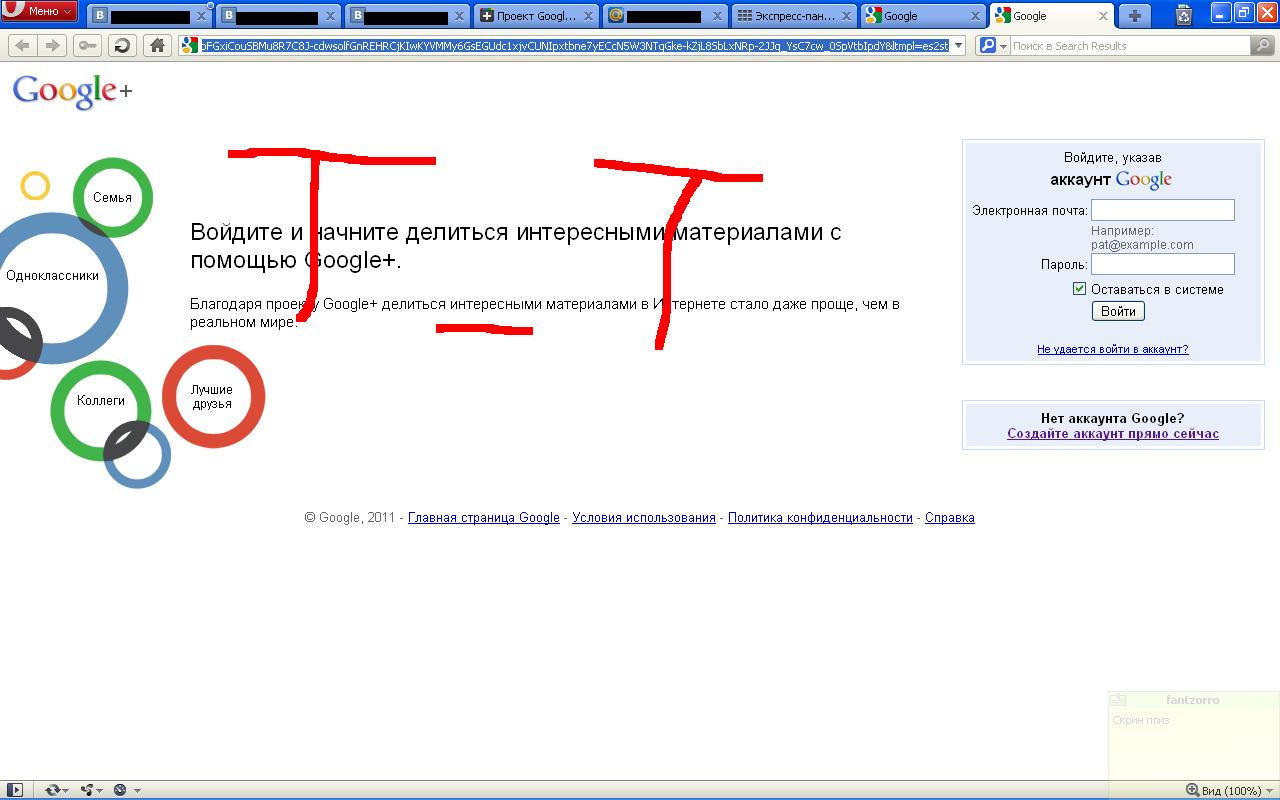Open a new tab with plus button
The height and width of the screenshot is (800, 1280).
click(1134, 15)
